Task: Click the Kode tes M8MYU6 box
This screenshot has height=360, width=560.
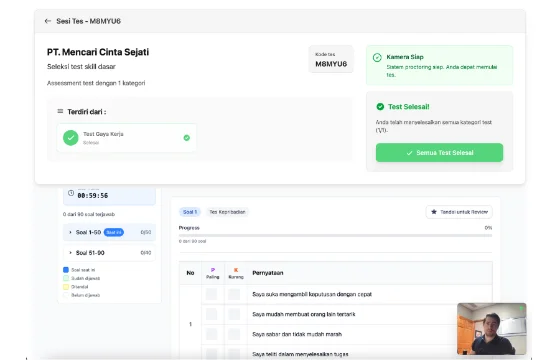Action: tap(331, 59)
